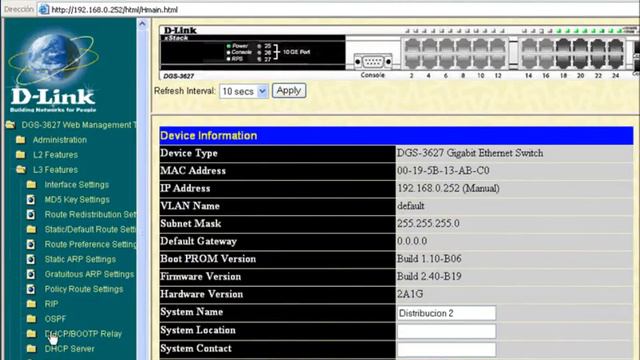Image resolution: width=640 pixels, height=360 pixels.
Task: Click the Route Preference Settings page icon
Action: (x=31, y=244)
